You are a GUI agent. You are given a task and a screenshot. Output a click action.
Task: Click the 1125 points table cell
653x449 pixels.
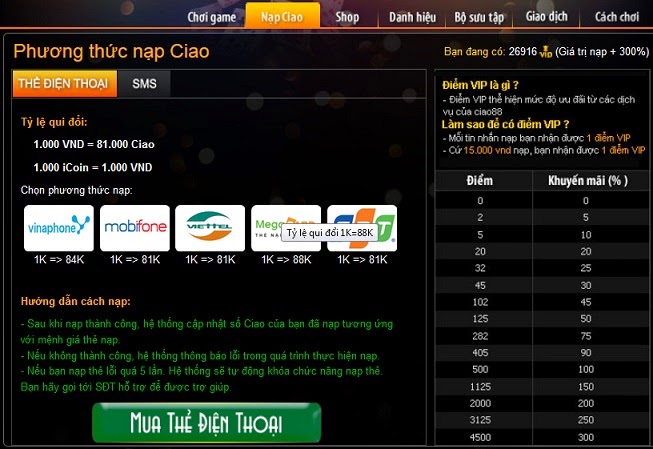point(480,387)
